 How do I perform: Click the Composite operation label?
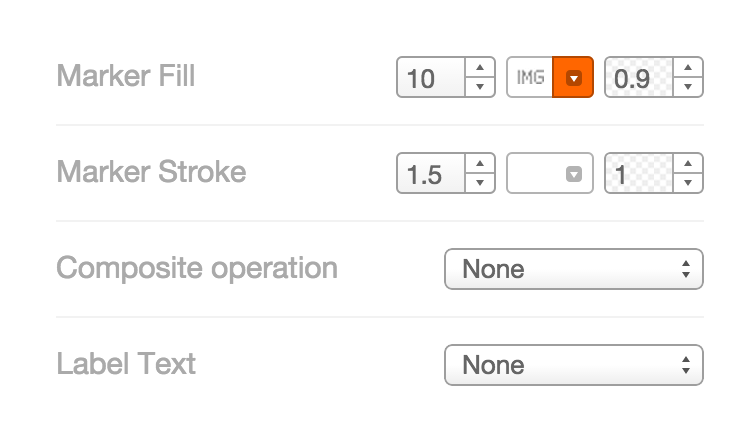(197, 269)
